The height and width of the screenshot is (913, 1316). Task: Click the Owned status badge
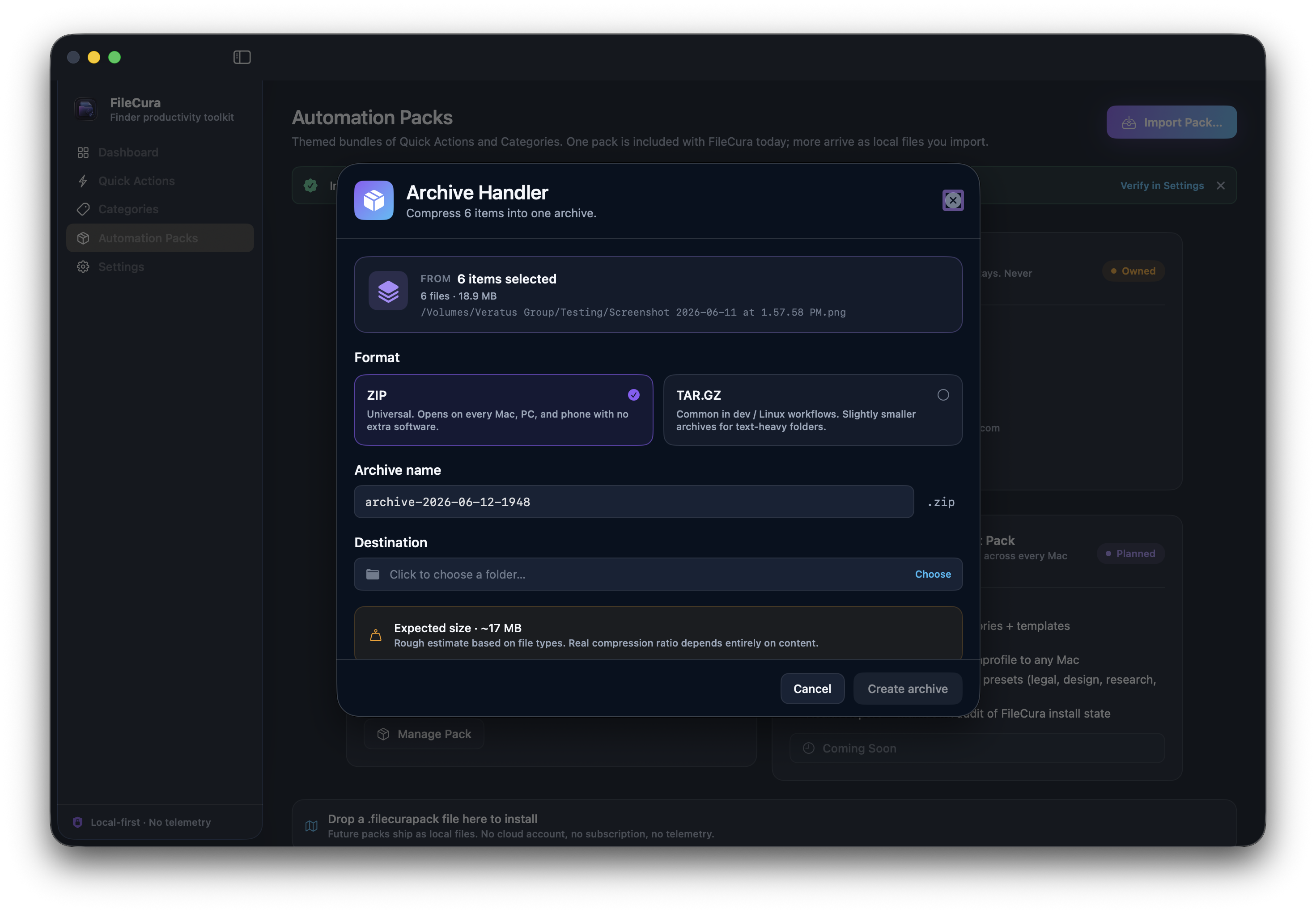(1133, 271)
